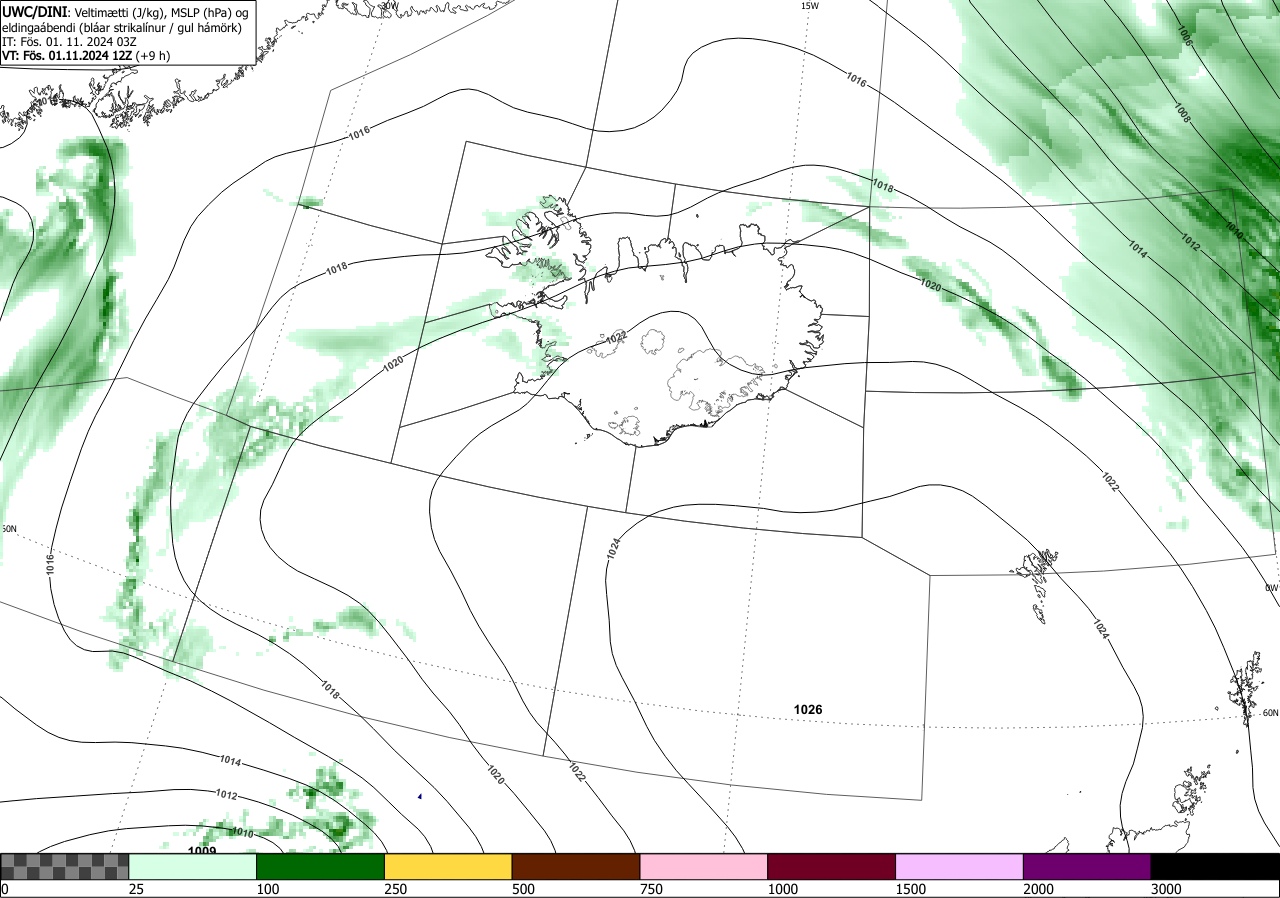Viewport: 1280px width, 898px height.
Task: Click the 1022 isobar label over Iceland
Action: [x=616, y=337]
